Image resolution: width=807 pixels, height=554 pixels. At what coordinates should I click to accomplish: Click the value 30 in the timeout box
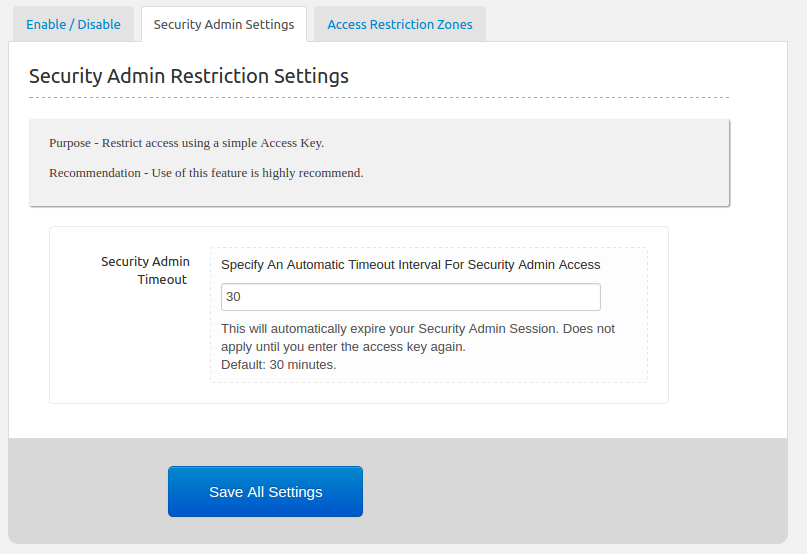point(233,297)
